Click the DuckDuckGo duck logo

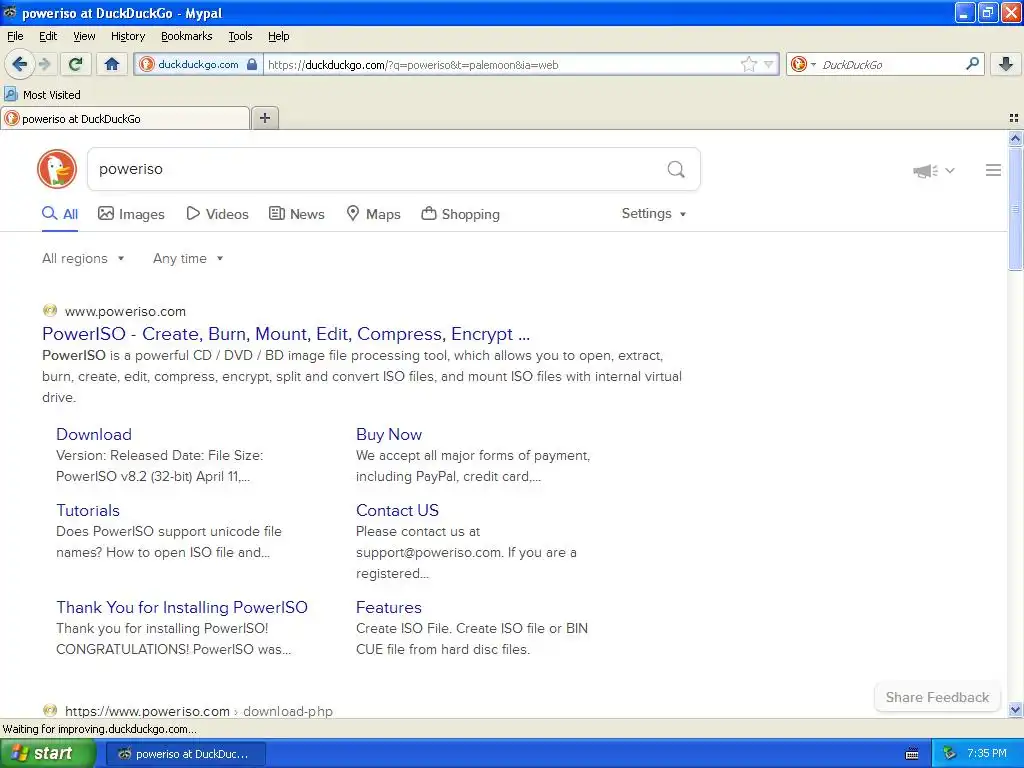tap(57, 169)
